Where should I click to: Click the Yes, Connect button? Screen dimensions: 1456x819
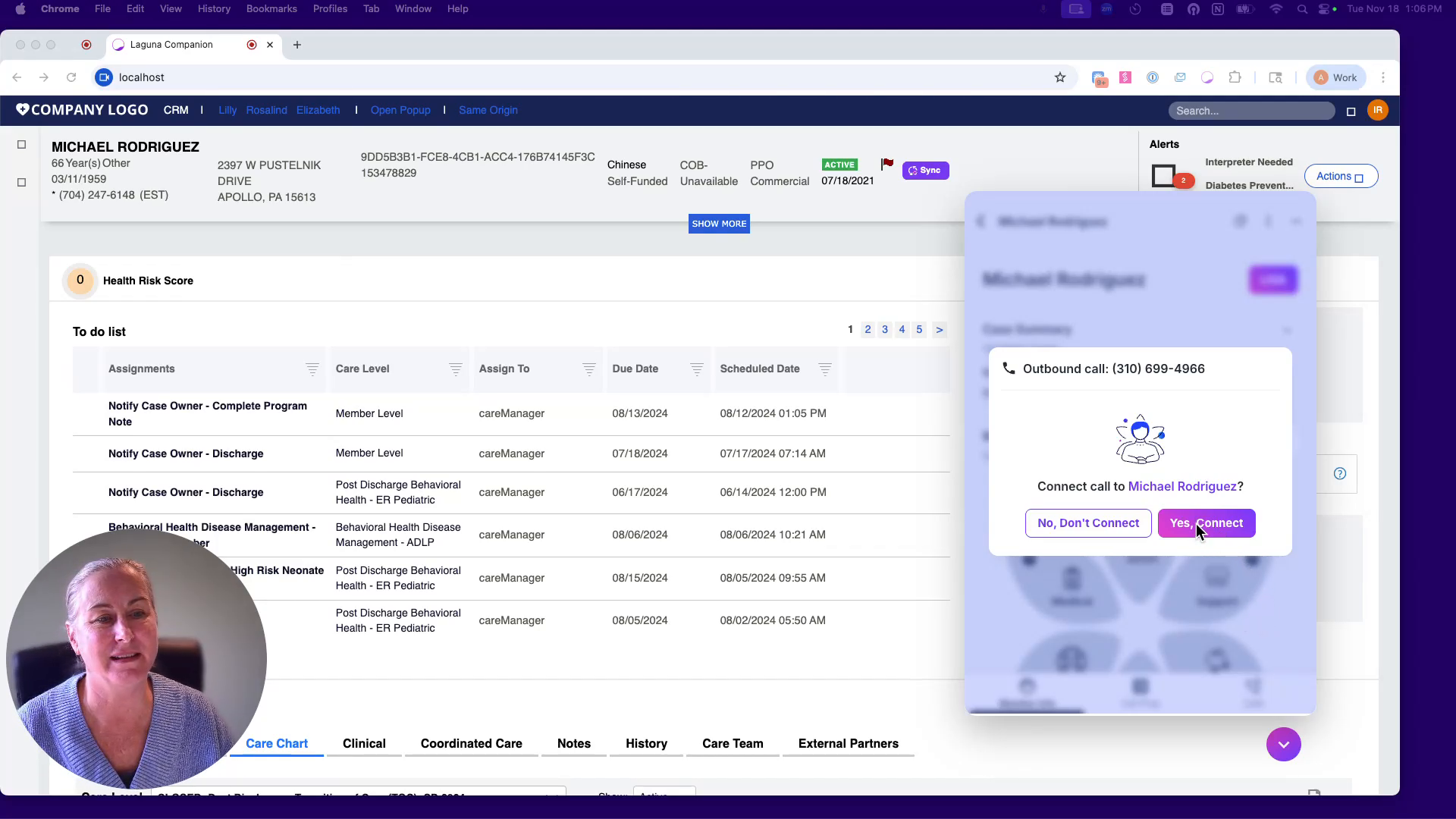[x=1207, y=523]
